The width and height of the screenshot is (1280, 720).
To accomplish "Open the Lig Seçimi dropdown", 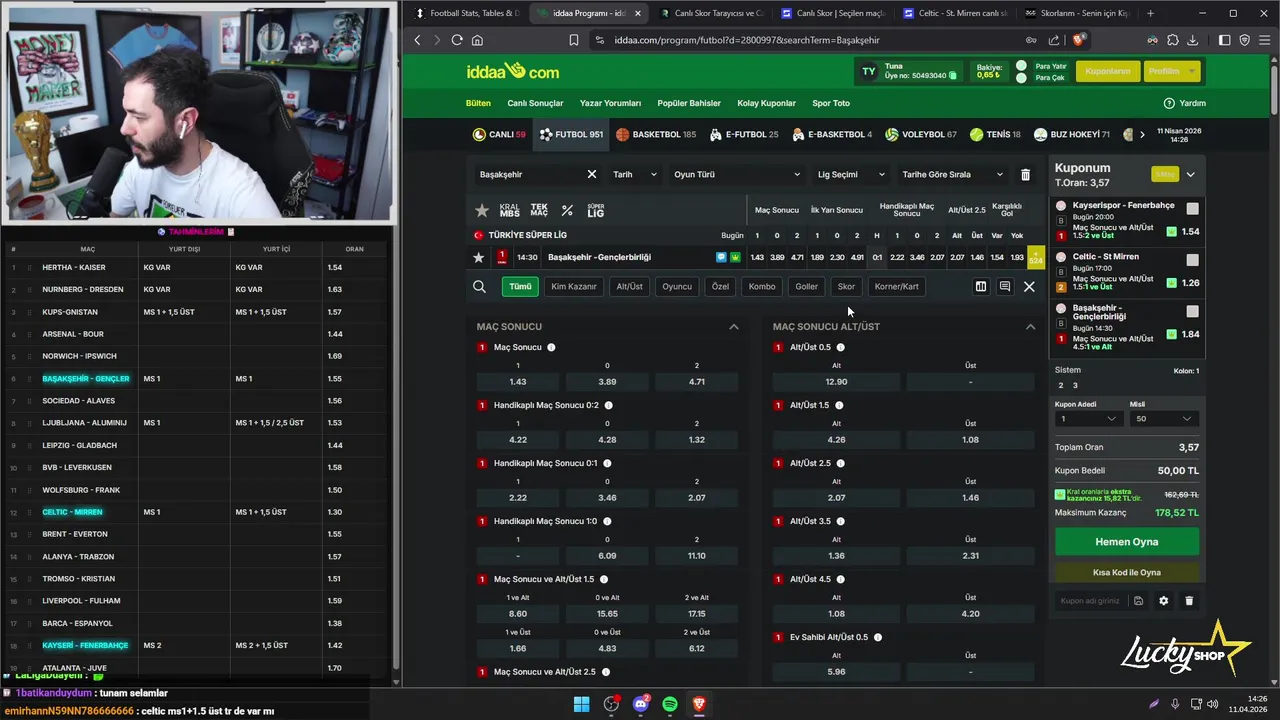I will [851, 174].
